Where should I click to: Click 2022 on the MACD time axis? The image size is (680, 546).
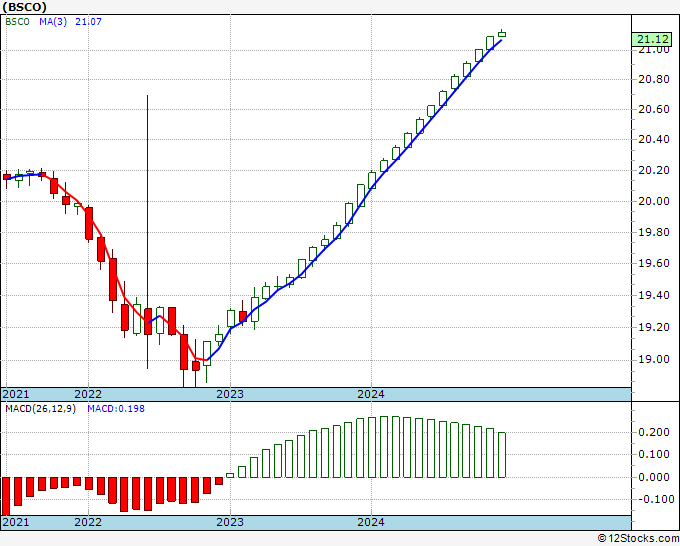[x=88, y=522]
